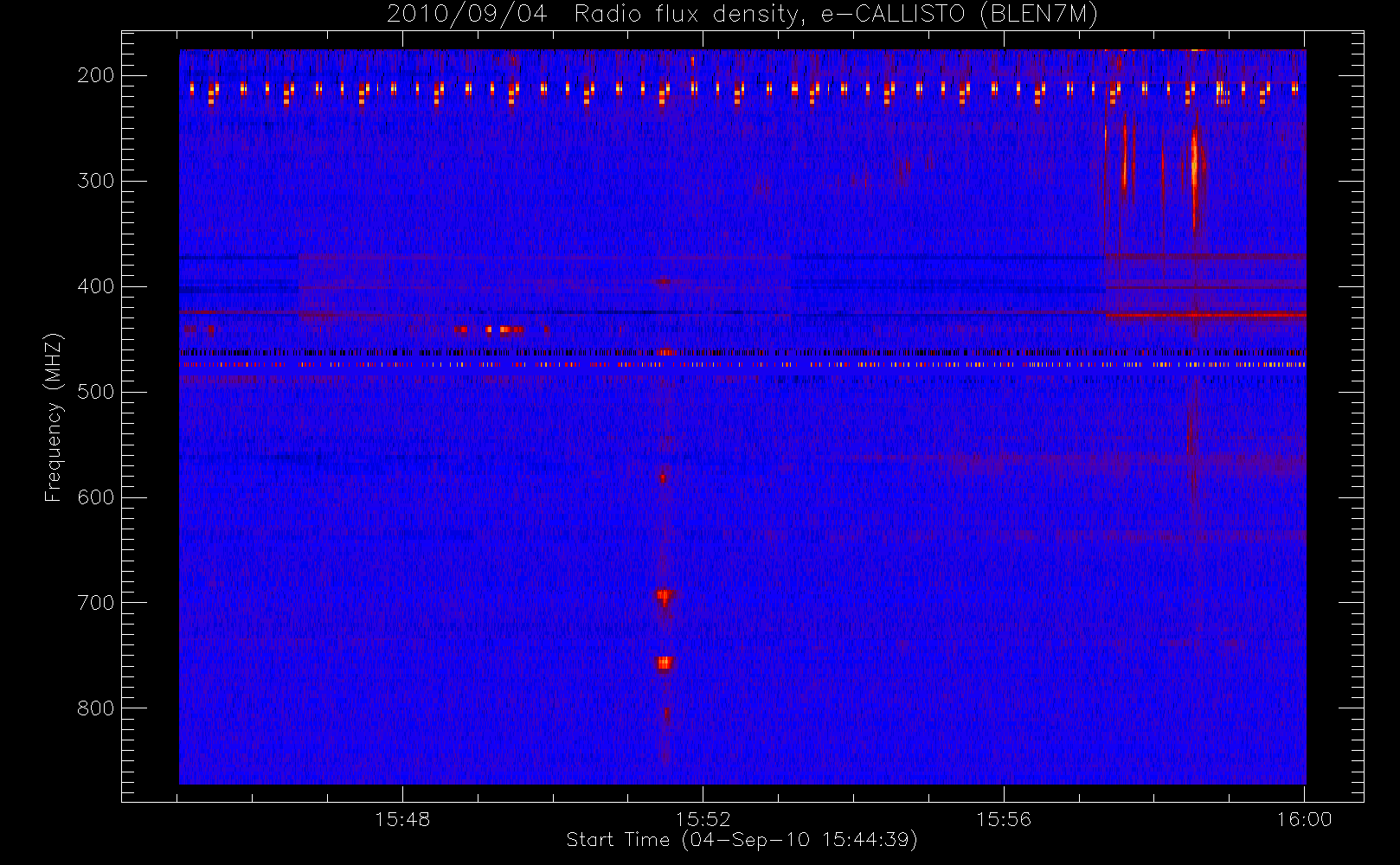Click the "Frequency (MHZ)" axis label
Viewport: 1400px width, 865px height.
tap(54, 417)
